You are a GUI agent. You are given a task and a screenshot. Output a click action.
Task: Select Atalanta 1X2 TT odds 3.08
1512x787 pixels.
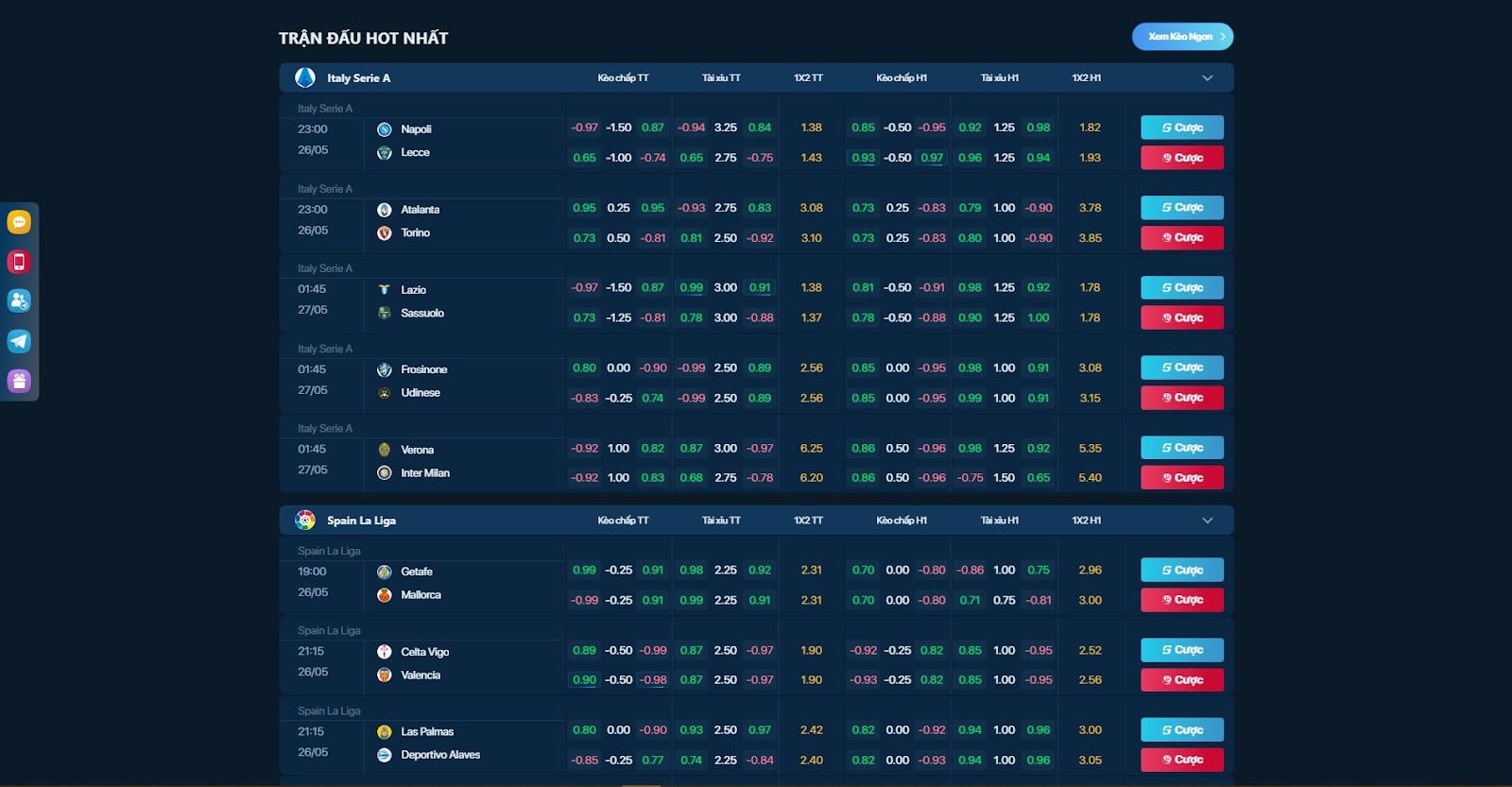pyautogui.click(x=811, y=208)
